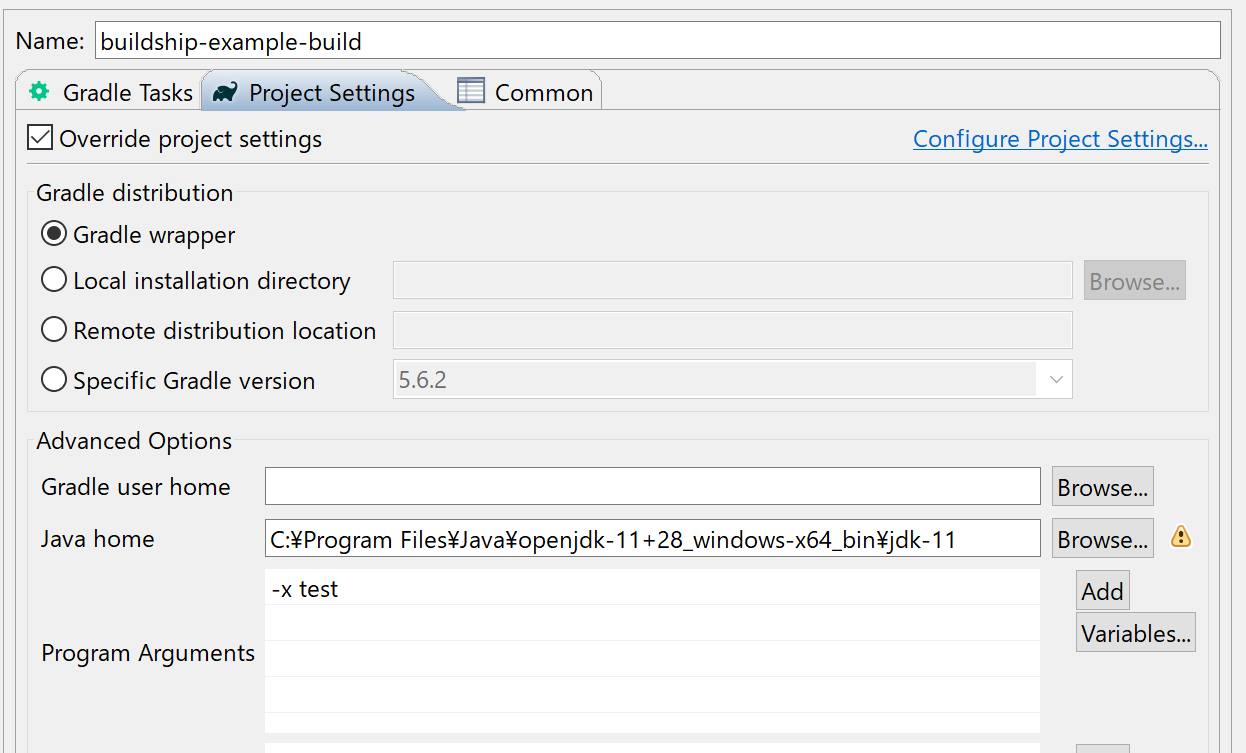
Task: Open the Configure Project Settings link
Action: coord(1060,138)
